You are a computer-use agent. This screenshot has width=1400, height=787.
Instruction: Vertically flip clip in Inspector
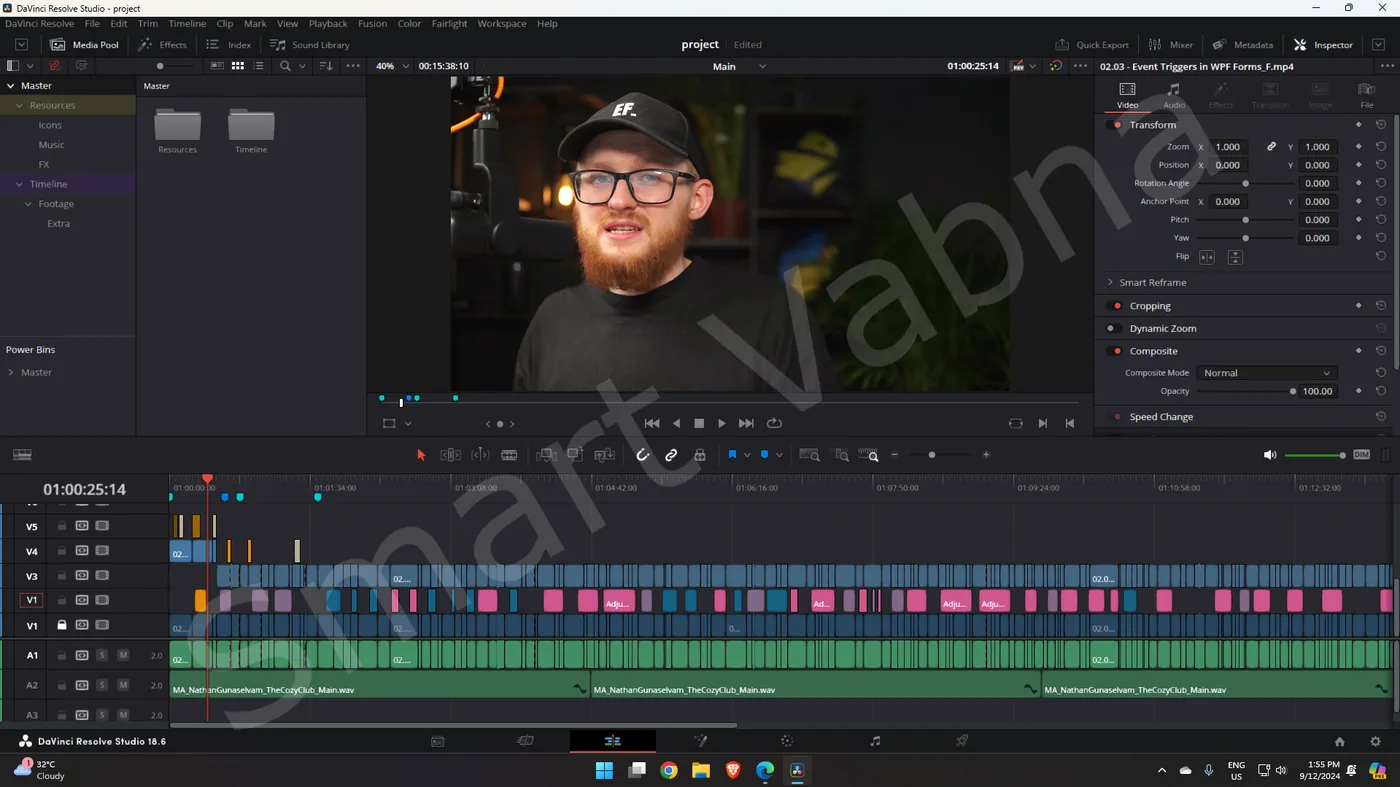coord(1235,257)
